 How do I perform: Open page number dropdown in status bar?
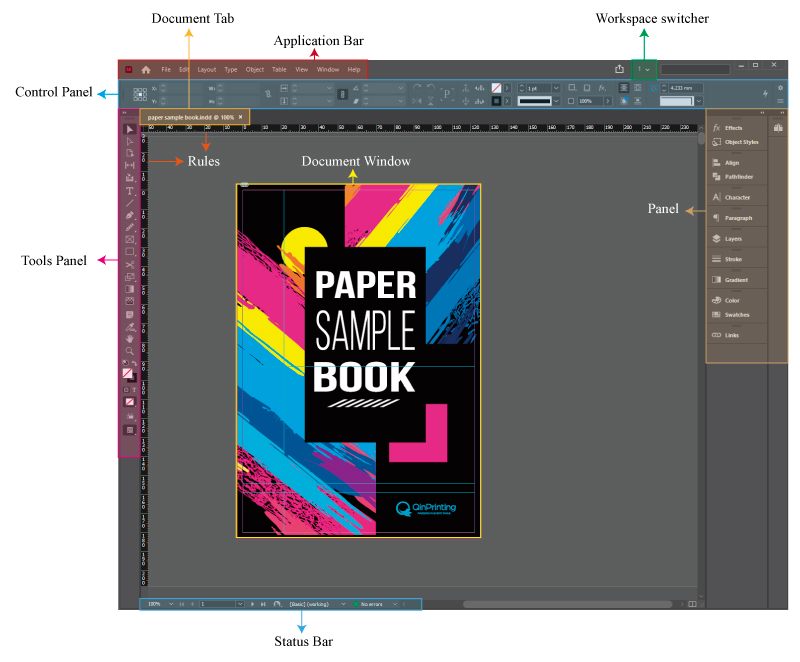pyautogui.click(x=239, y=604)
